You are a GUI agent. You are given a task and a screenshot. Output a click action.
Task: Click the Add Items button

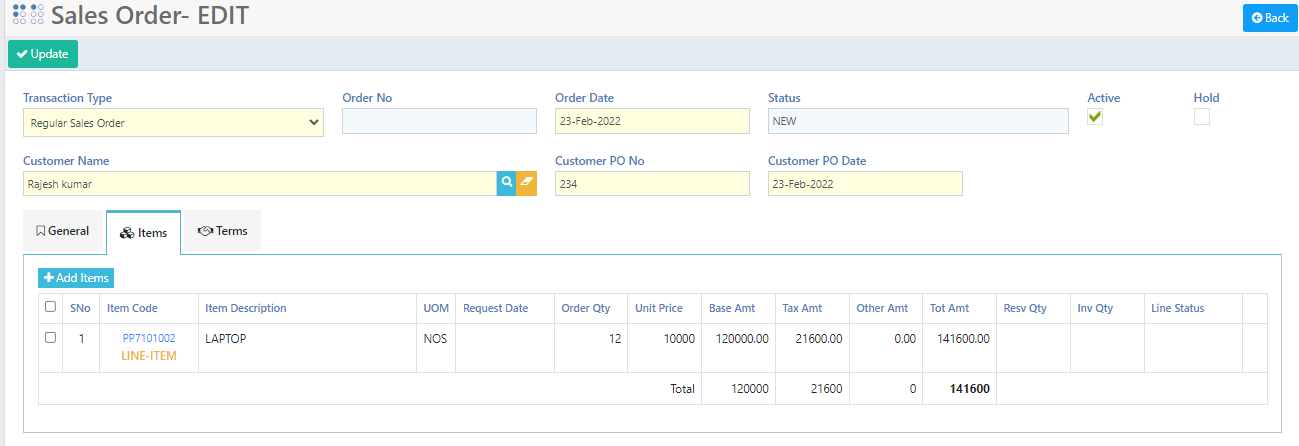[76, 278]
